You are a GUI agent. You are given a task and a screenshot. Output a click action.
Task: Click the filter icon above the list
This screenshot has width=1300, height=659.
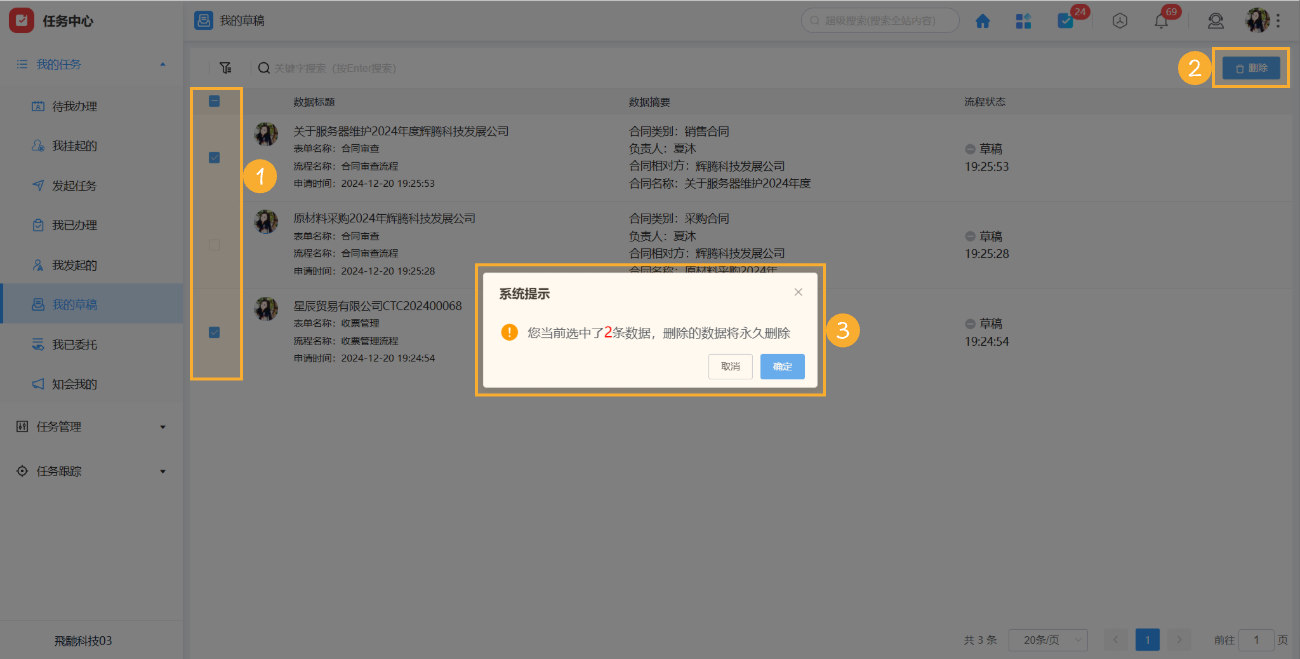[x=225, y=68]
